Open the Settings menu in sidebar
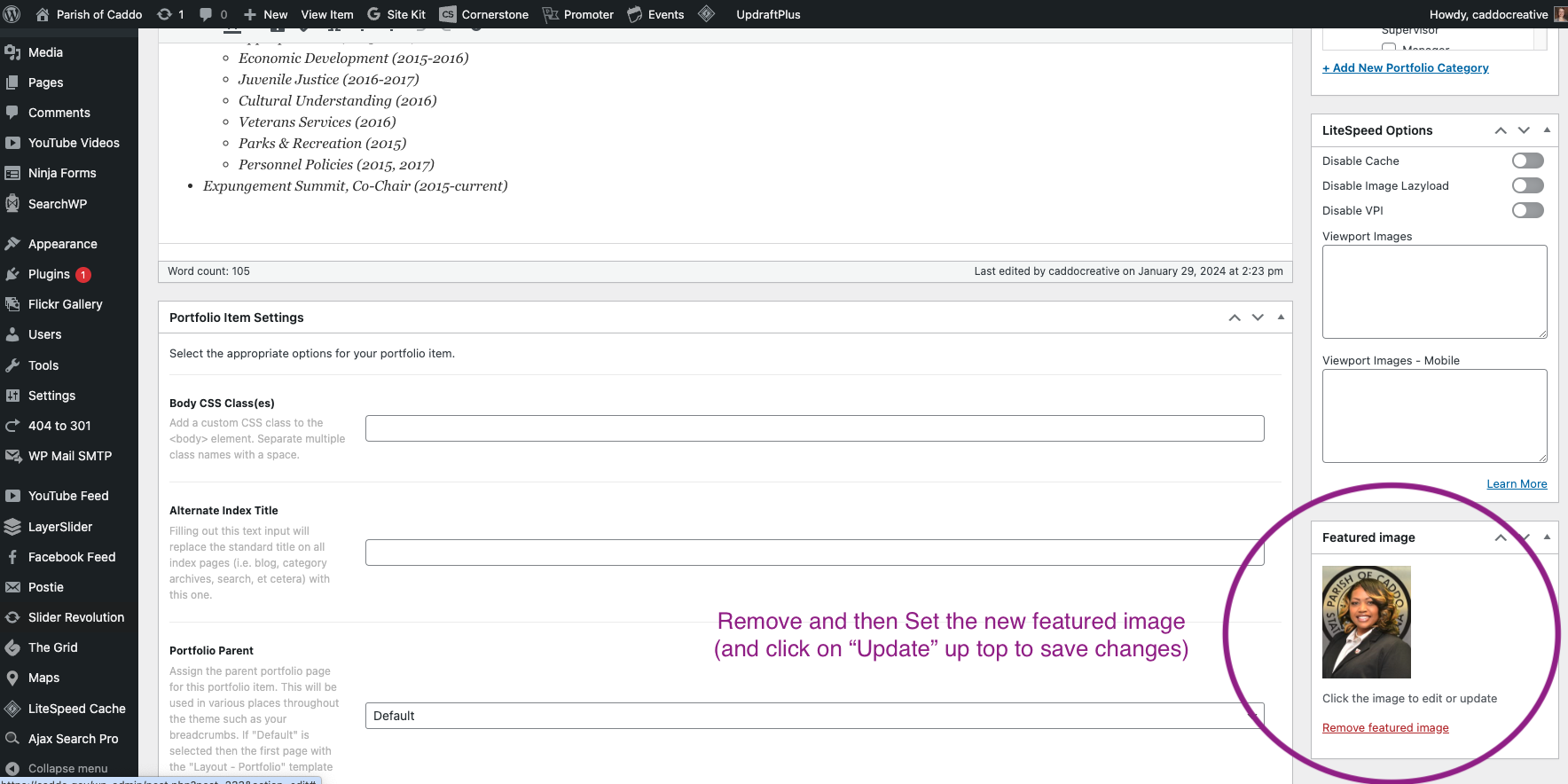Screen dimensions: 1568x784 click(x=51, y=396)
